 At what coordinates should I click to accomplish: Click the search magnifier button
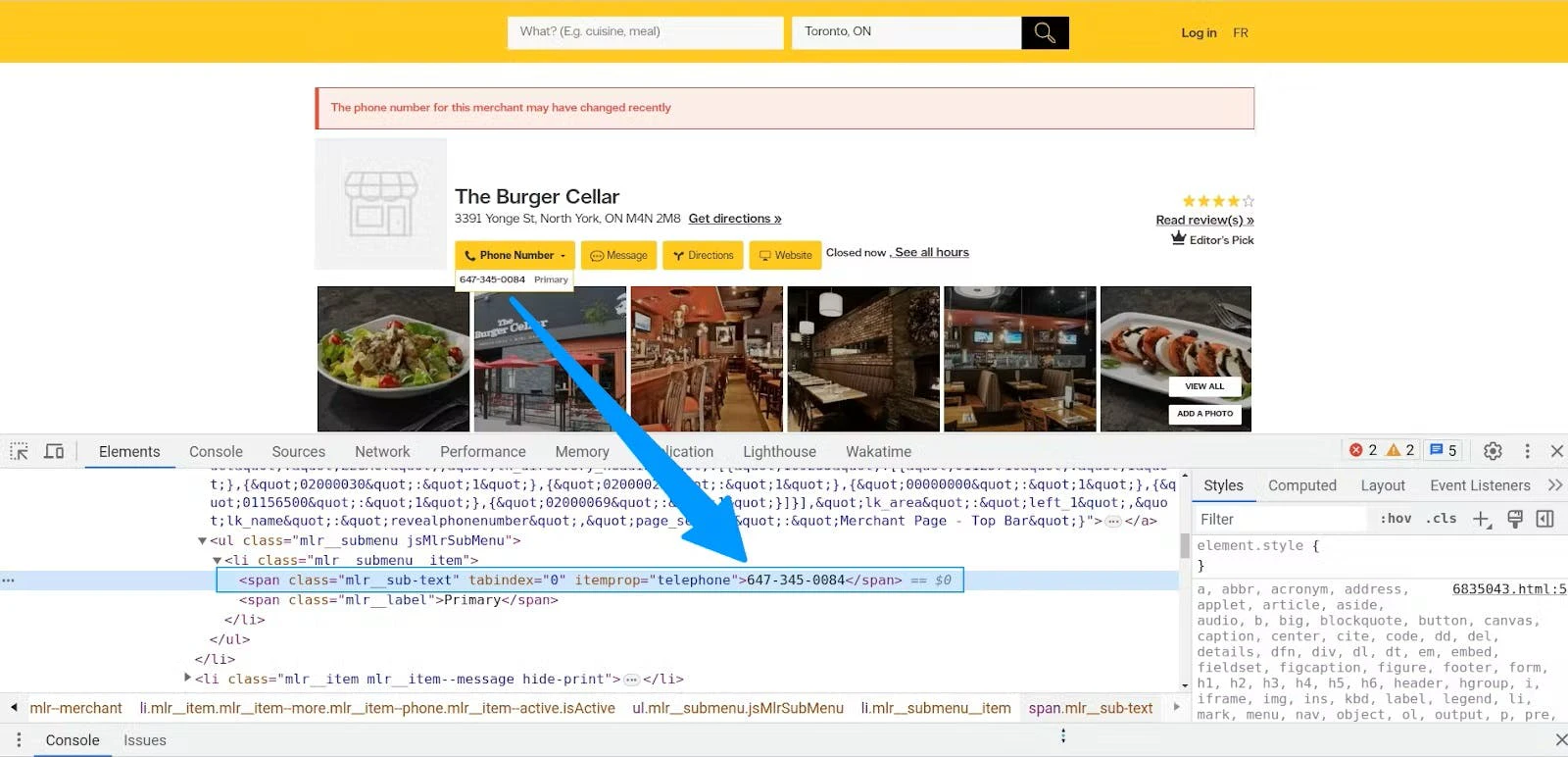pyautogui.click(x=1045, y=32)
